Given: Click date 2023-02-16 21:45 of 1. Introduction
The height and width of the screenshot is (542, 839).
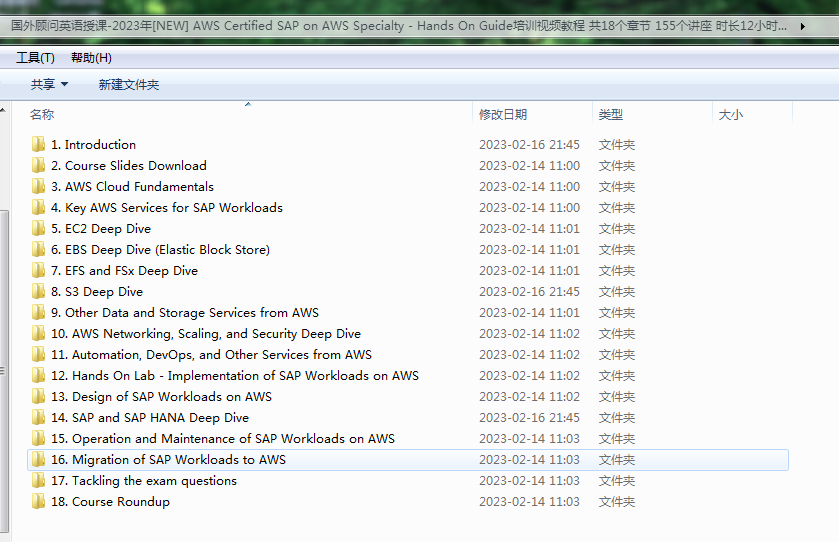Looking at the screenshot, I should pos(529,144).
